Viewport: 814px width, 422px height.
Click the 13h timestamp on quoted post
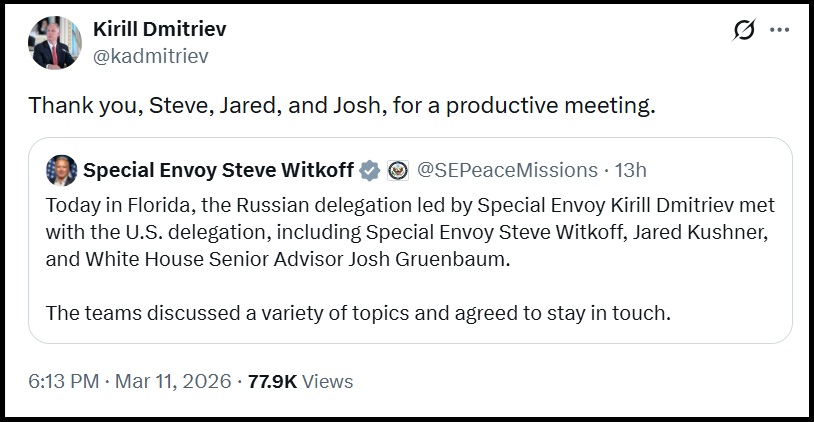631,170
